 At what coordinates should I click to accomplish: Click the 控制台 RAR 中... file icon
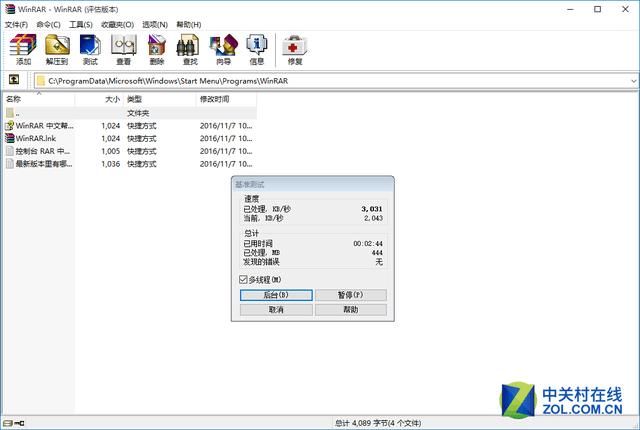(x=10, y=151)
